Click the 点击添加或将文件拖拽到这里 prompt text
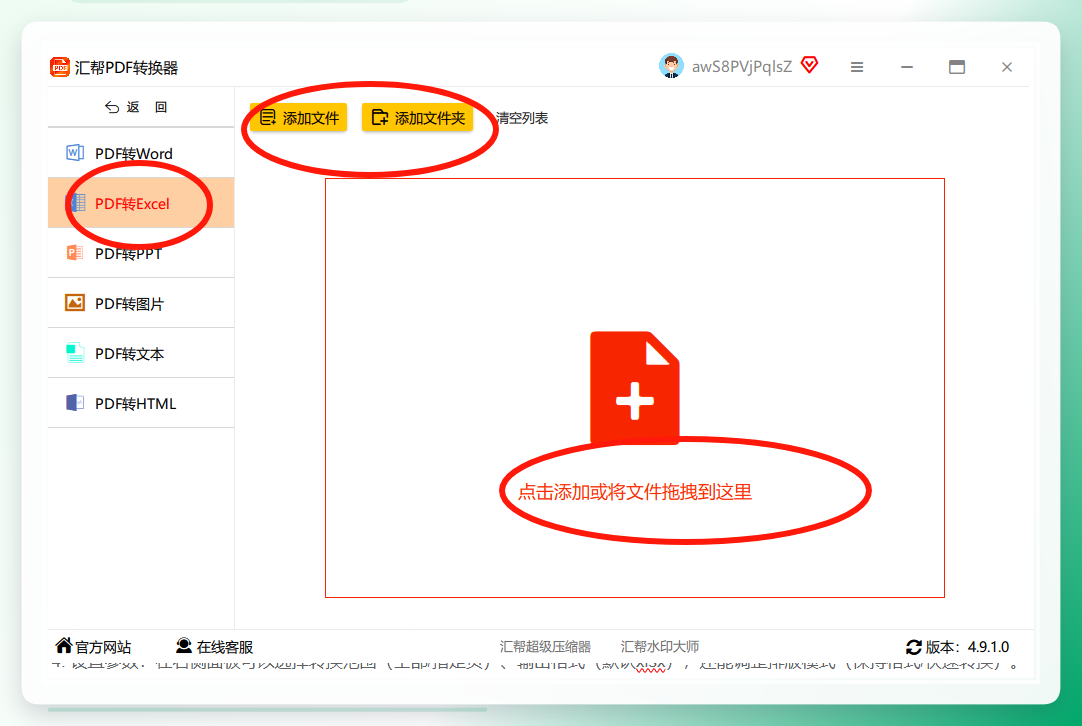 (635, 492)
